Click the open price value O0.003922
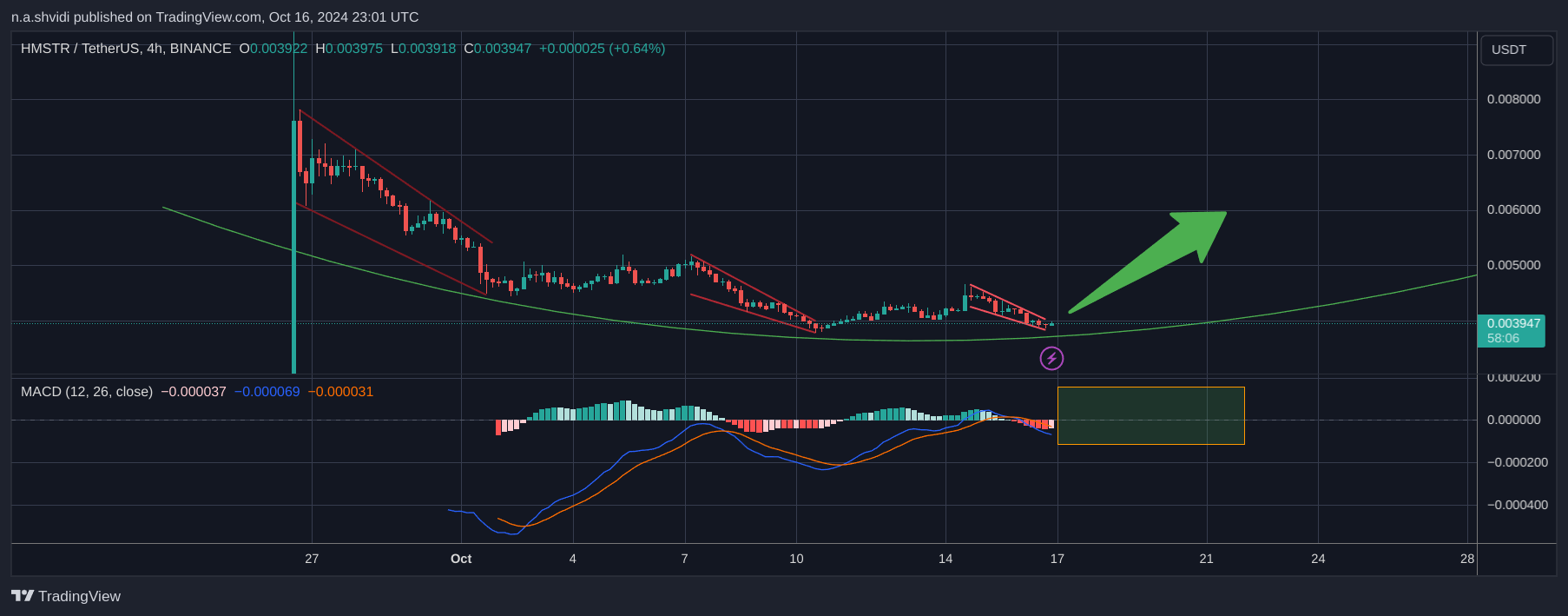Screen dimensions: 1568x616 pyautogui.click(x=273, y=49)
